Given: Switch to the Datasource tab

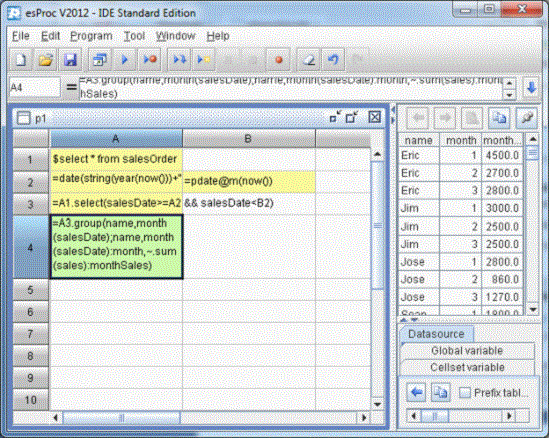Looking at the screenshot, I should [436, 334].
